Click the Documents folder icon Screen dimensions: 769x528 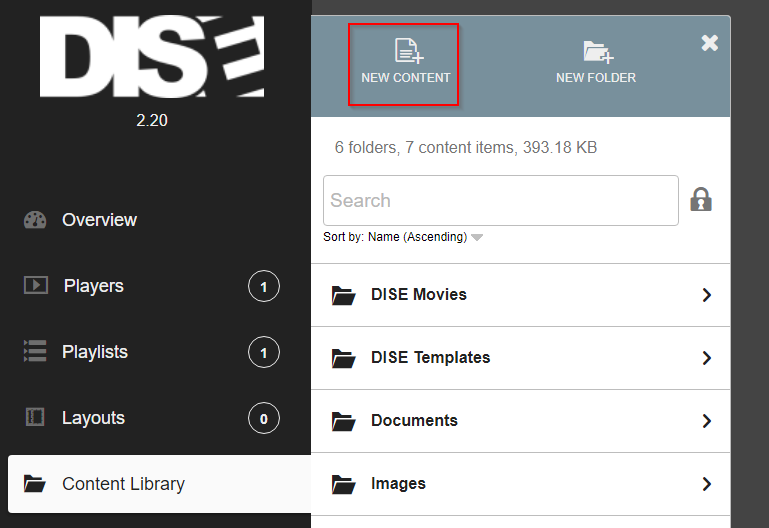tap(343, 421)
